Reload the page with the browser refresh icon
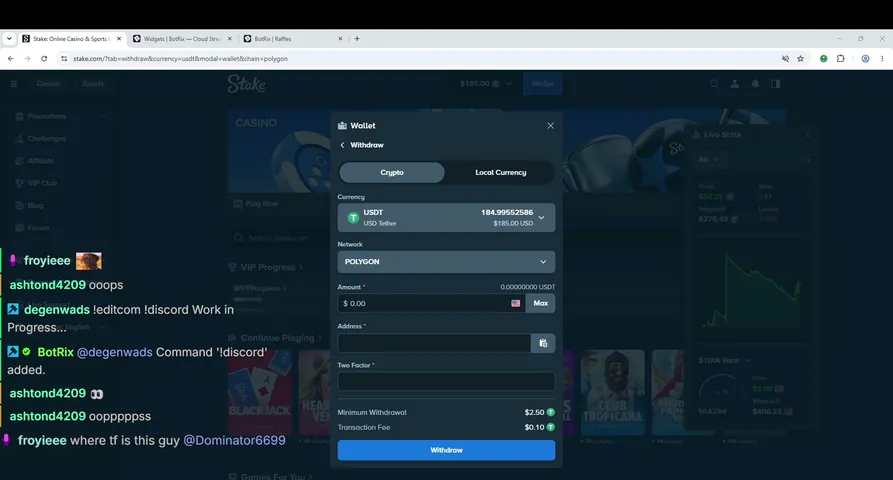Image resolution: width=893 pixels, height=480 pixels. pyautogui.click(x=44, y=59)
